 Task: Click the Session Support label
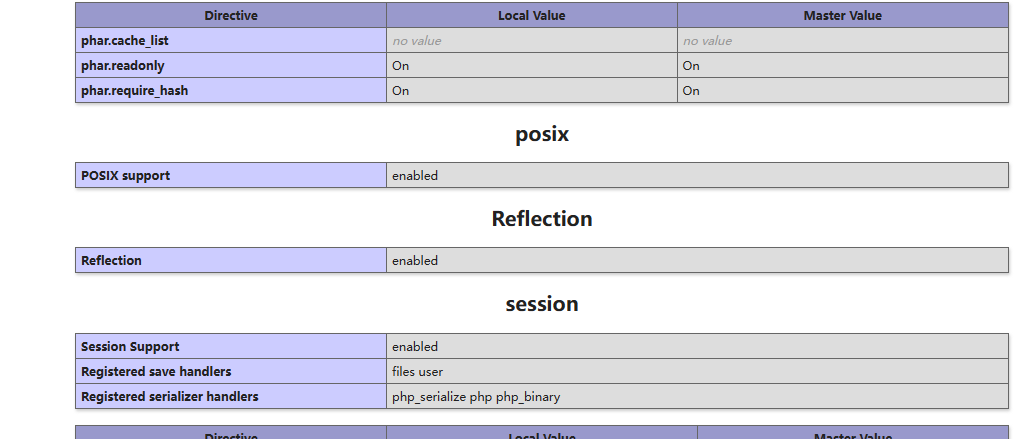(130, 347)
